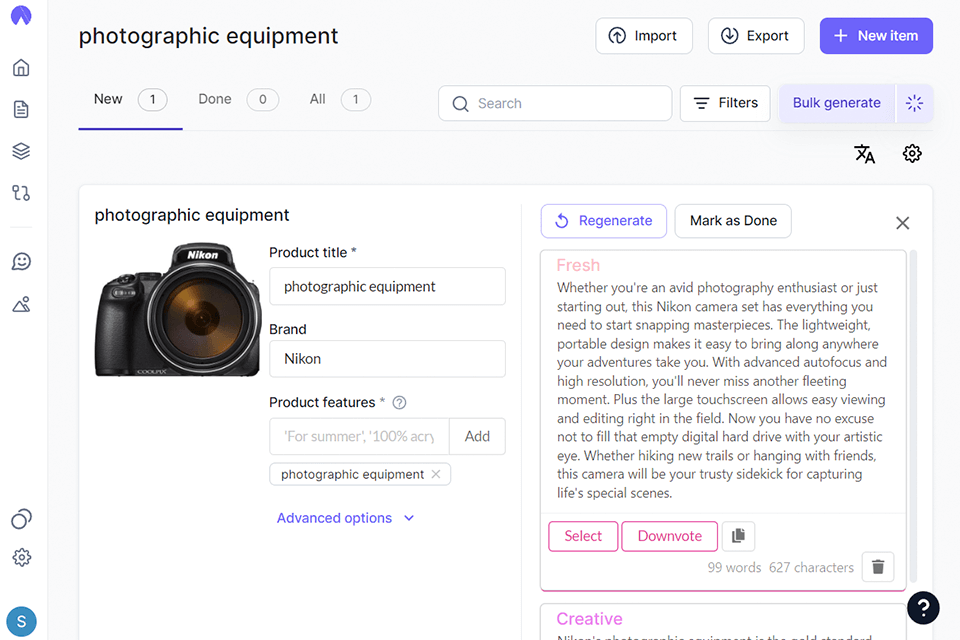The width and height of the screenshot is (960, 640).
Task: Delete the Fresh description with trash icon
Action: (x=878, y=567)
